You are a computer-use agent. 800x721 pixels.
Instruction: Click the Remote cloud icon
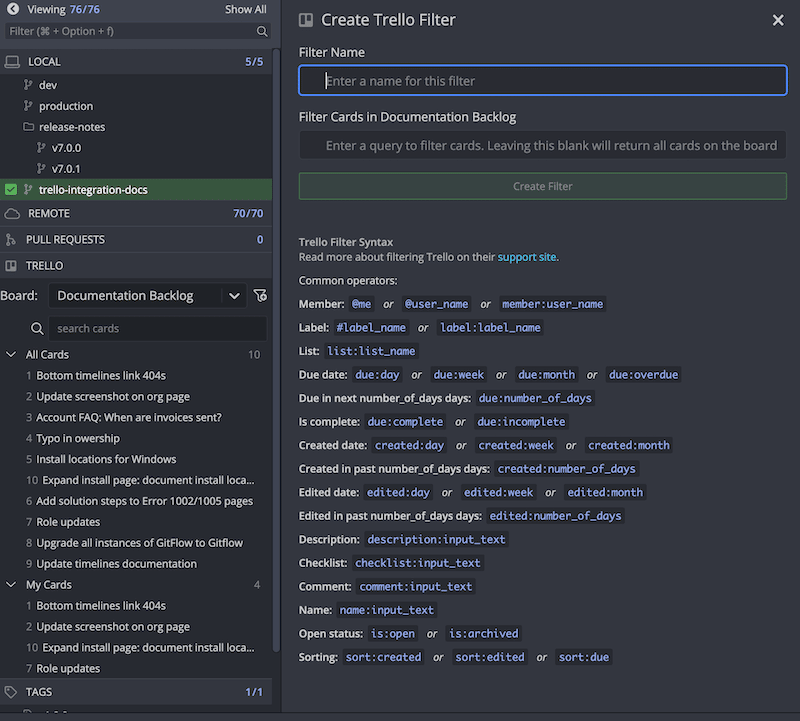(12, 214)
